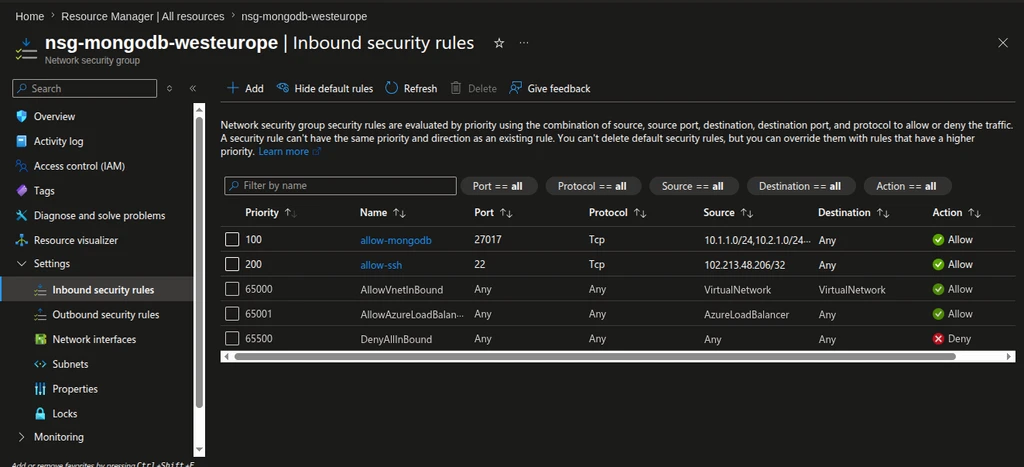Check the AllowVnetInBound rule checkbox
The height and width of the screenshot is (467, 1024).
click(x=232, y=289)
